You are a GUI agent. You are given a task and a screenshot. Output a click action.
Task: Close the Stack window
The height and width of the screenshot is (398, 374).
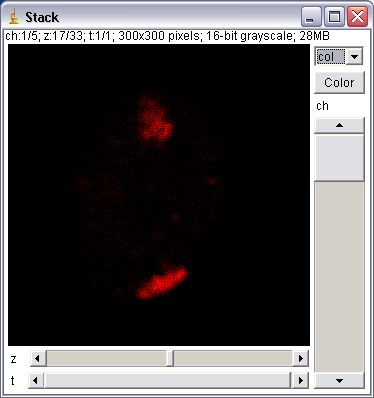coord(358,17)
